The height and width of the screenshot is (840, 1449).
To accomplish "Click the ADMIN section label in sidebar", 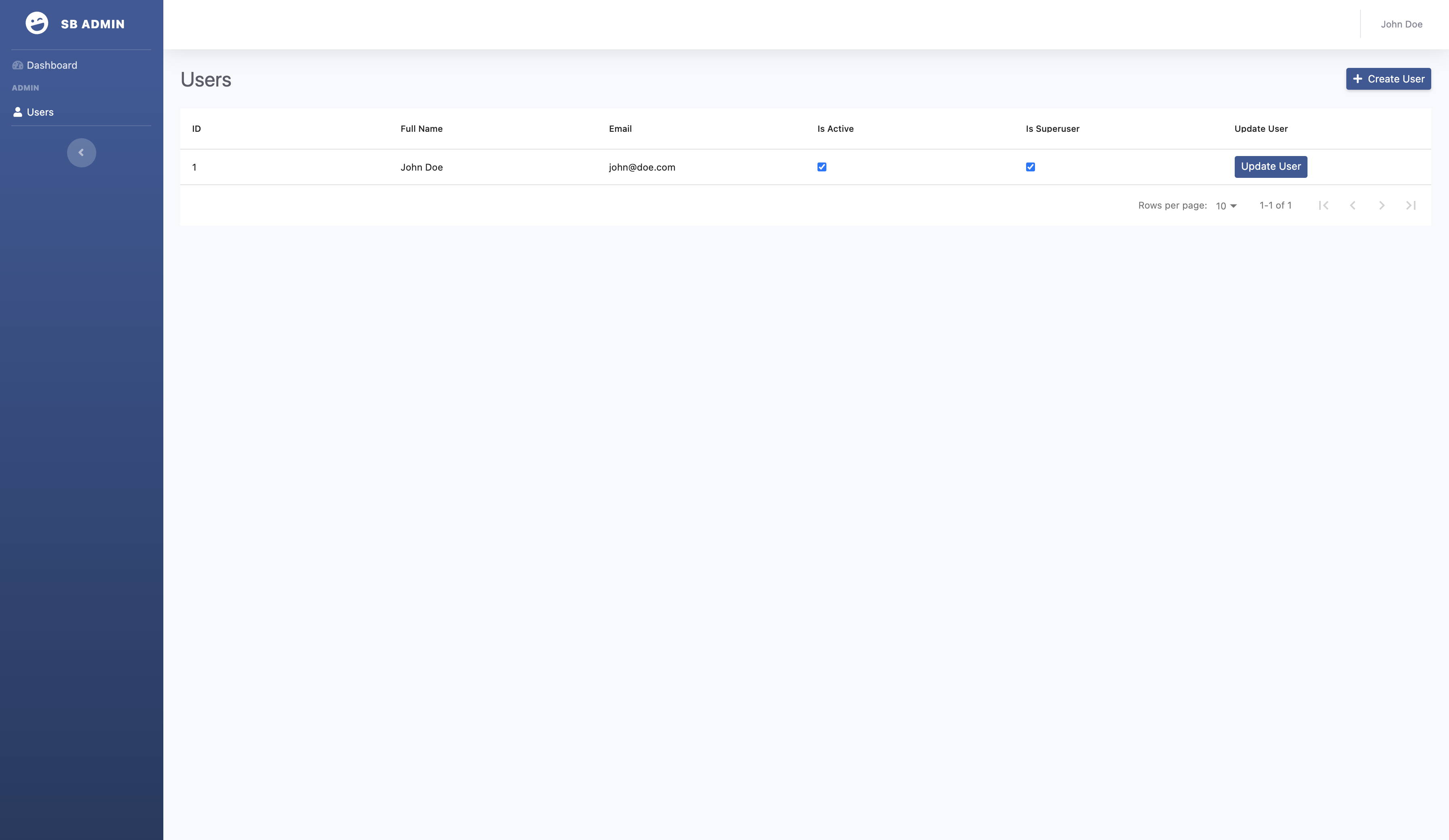I will [25, 88].
